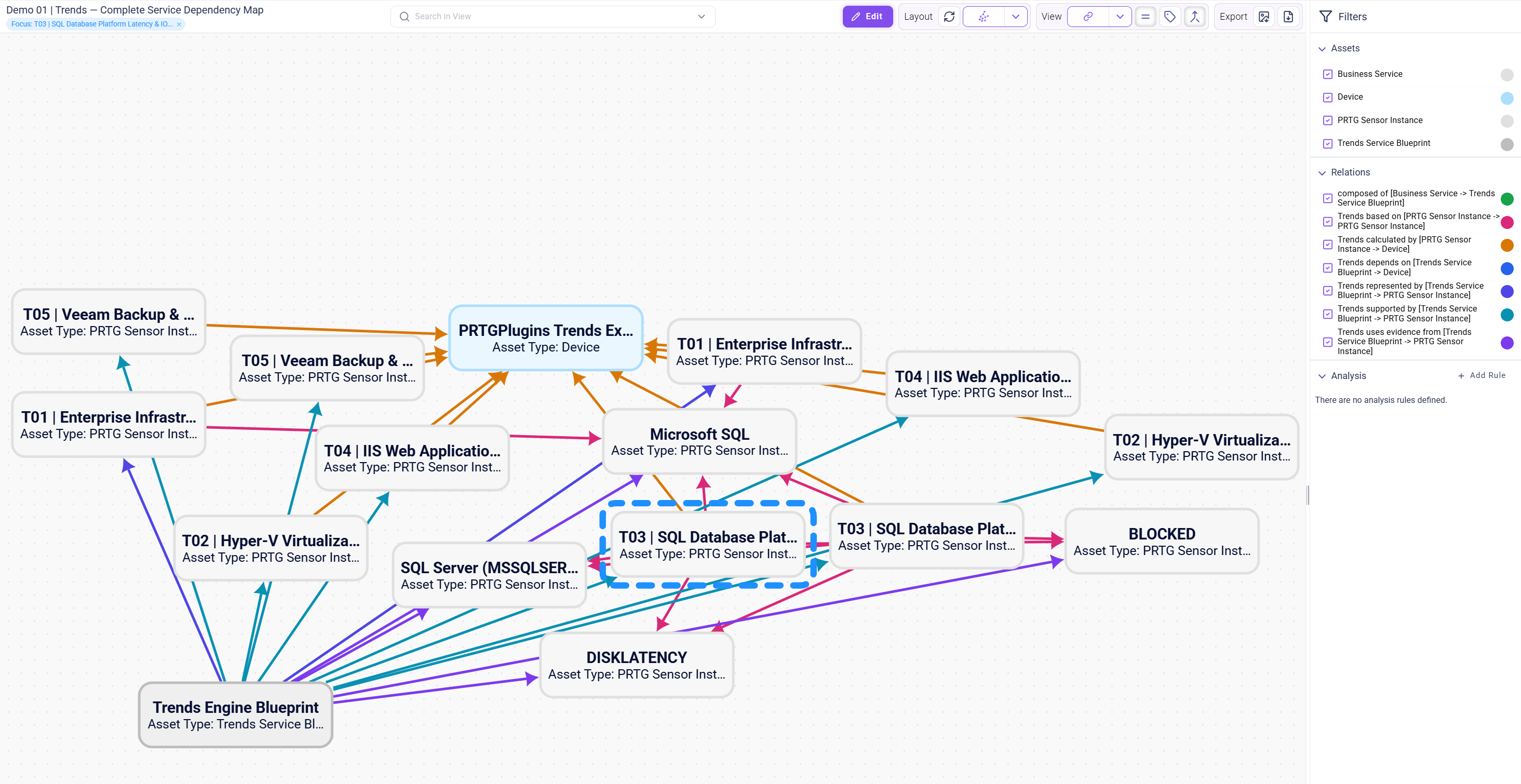
Task: Uncheck the Trends Service Blueprint filter
Action: (1327, 143)
